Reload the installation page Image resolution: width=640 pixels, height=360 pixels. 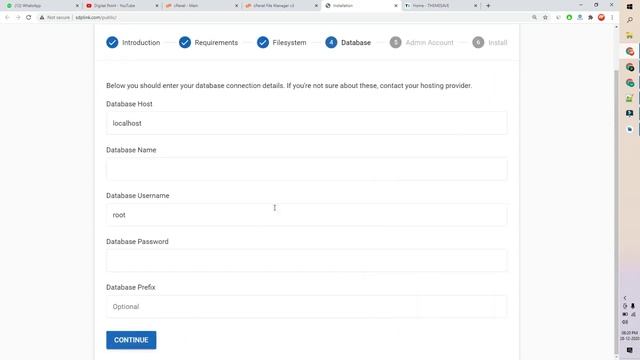tap(29, 18)
